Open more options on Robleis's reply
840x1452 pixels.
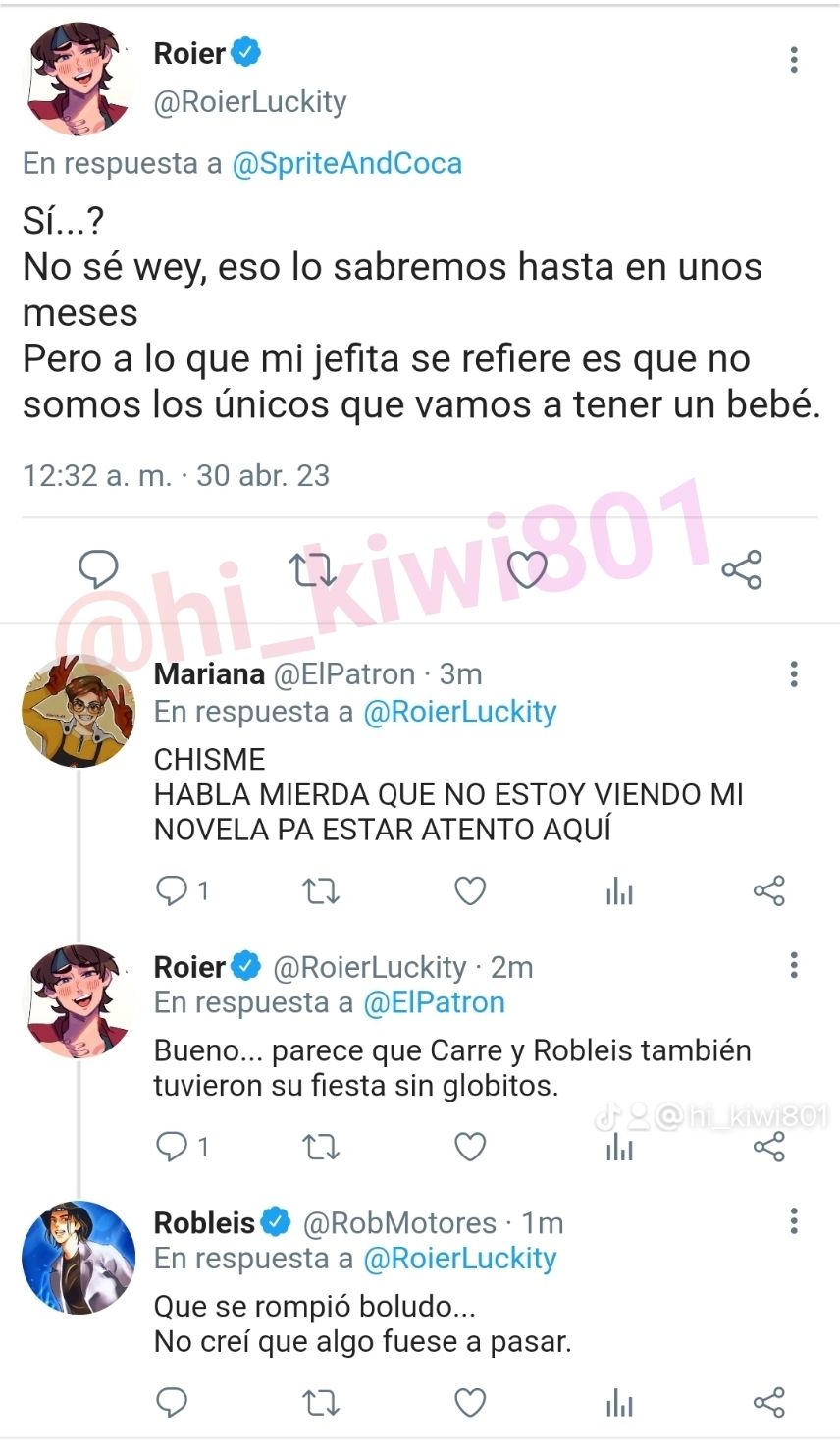(794, 1221)
